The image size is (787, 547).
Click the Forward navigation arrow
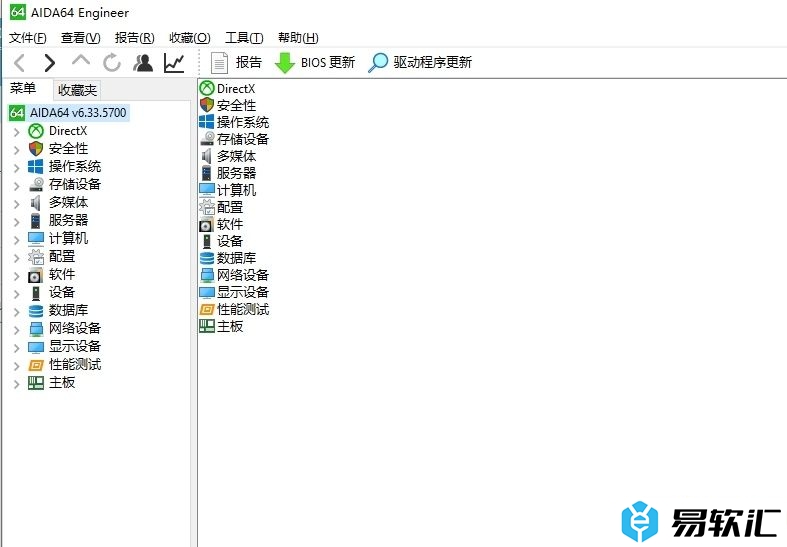(49, 63)
